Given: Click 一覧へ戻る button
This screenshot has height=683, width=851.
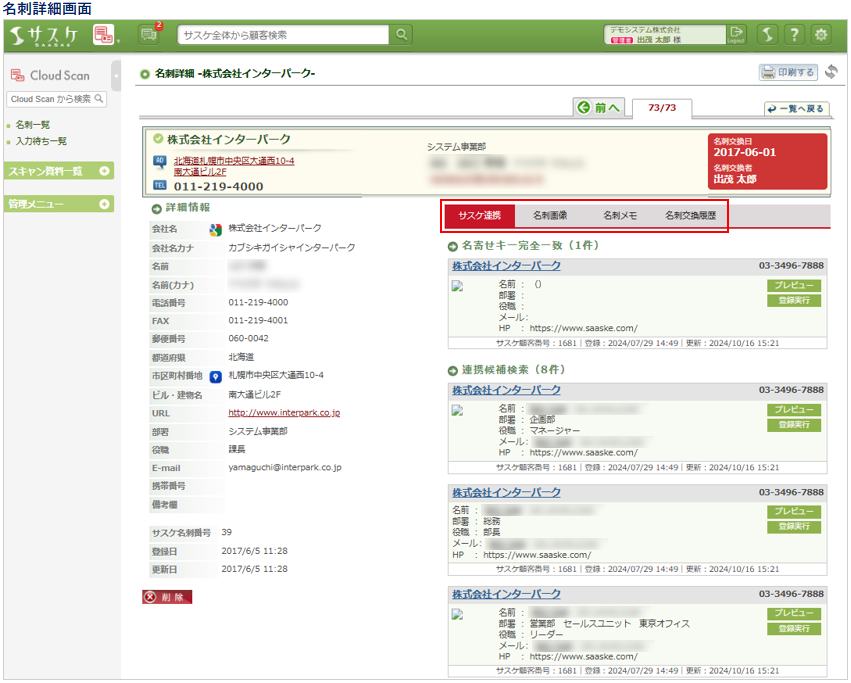Looking at the screenshot, I should point(797,109).
